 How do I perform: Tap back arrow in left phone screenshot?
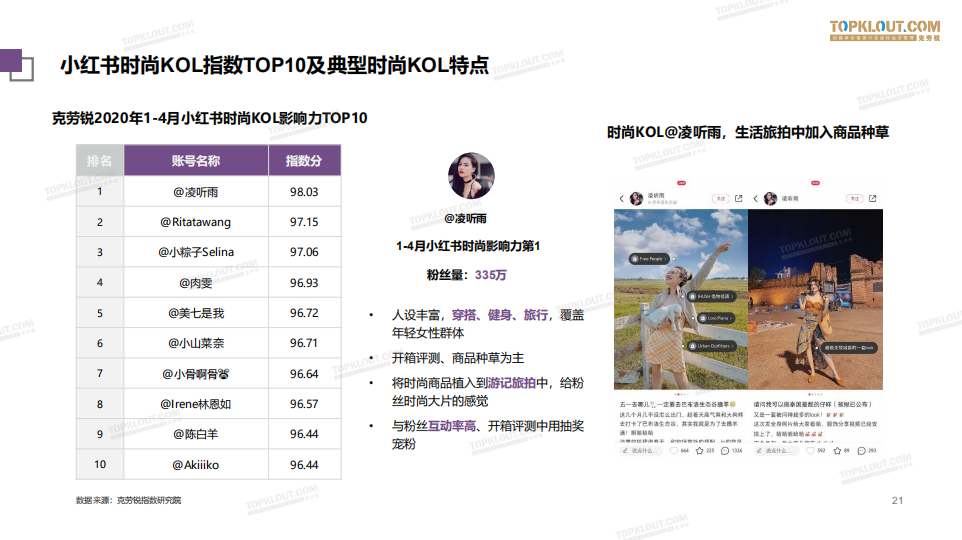point(621,199)
